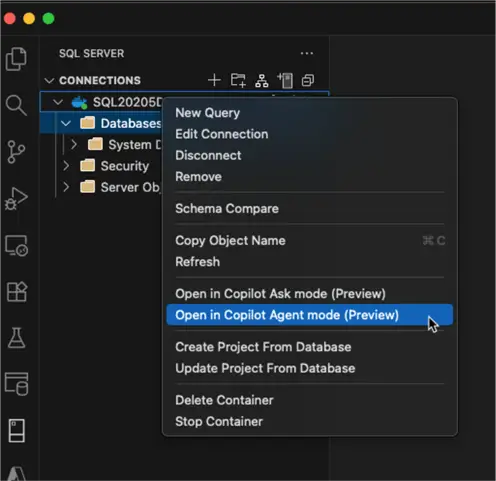Choose Edit Connection
The height and width of the screenshot is (481, 496).
tap(310, 134)
